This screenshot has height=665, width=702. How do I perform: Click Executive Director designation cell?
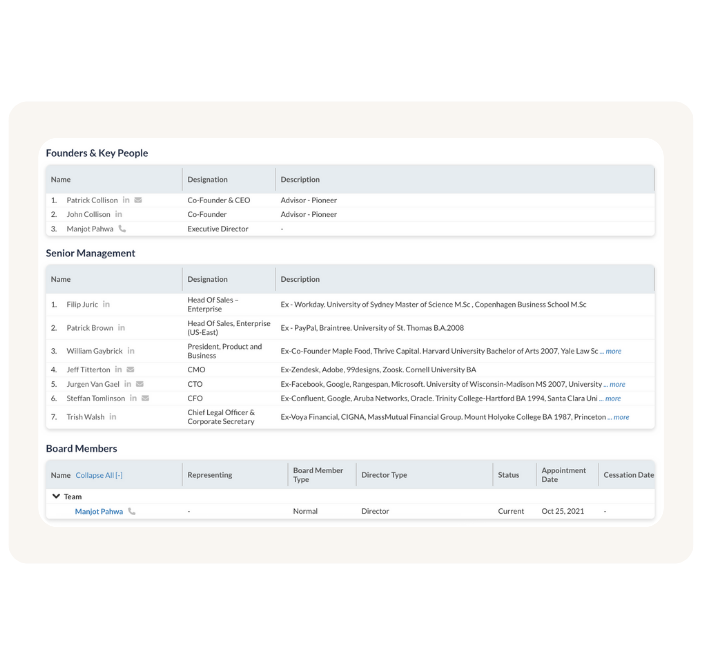pos(218,229)
